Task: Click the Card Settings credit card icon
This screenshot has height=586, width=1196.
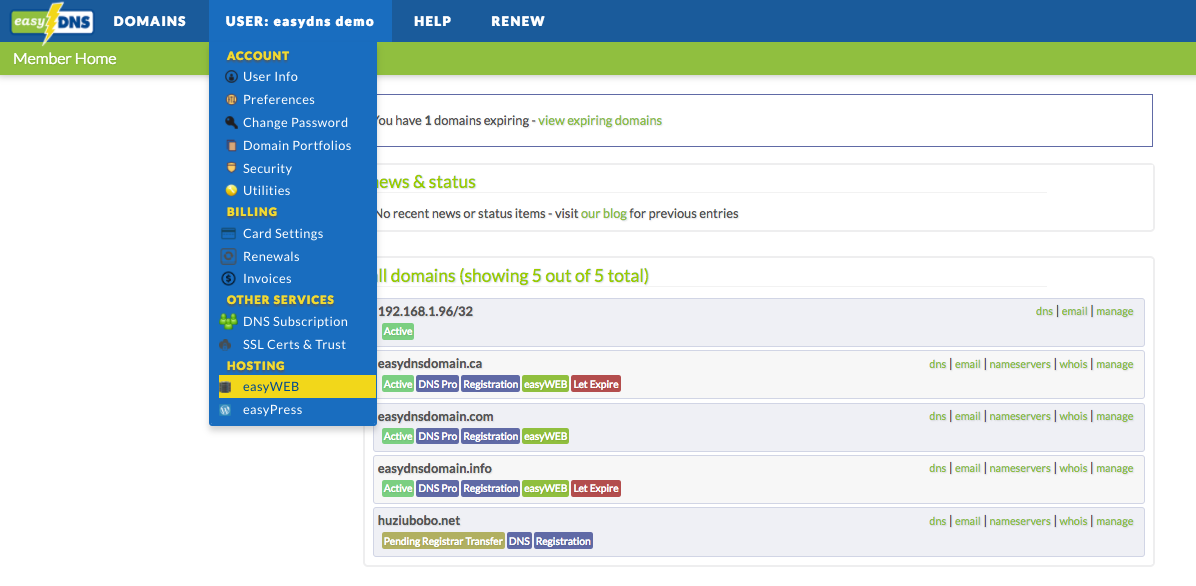Action: point(229,233)
